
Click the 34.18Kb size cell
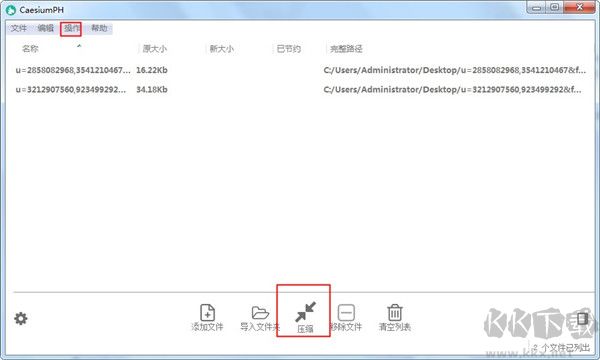[x=152, y=90]
